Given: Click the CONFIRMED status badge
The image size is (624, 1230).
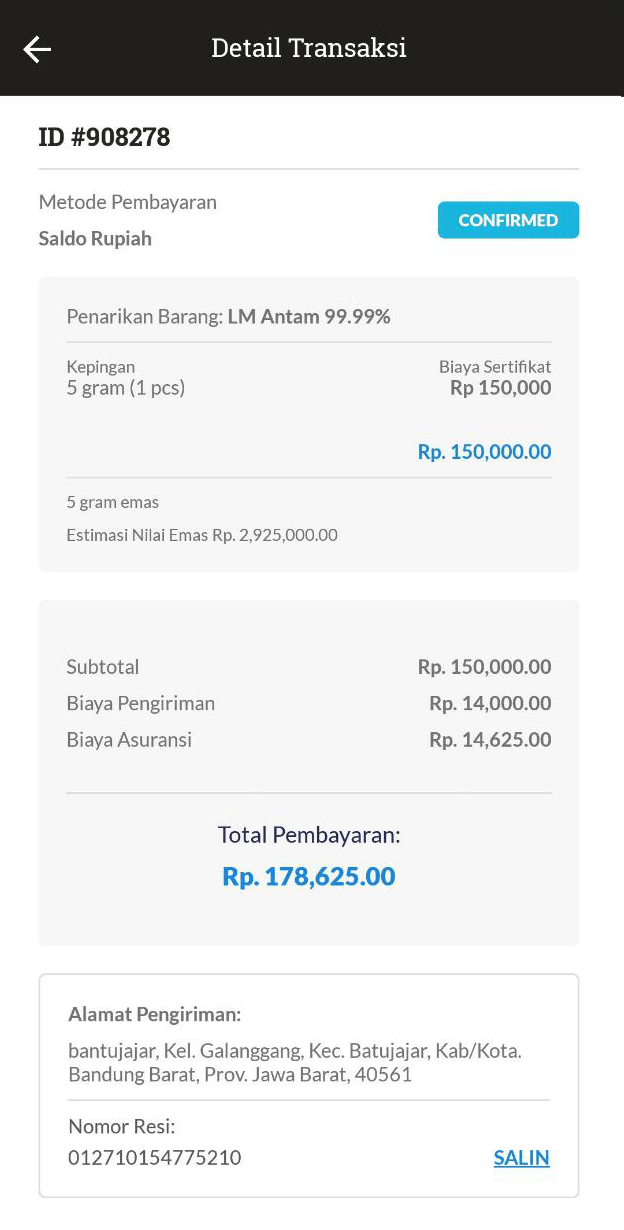Looking at the screenshot, I should pyautogui.click(x=508, y=220).
